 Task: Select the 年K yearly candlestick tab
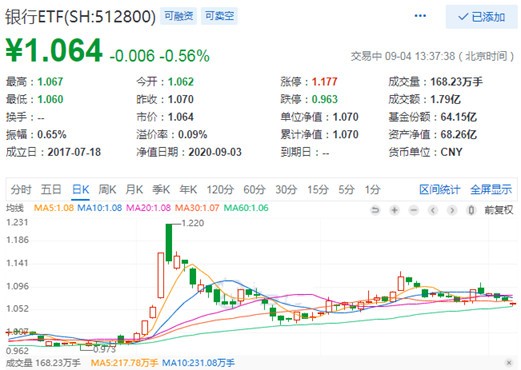coord(188,189)
